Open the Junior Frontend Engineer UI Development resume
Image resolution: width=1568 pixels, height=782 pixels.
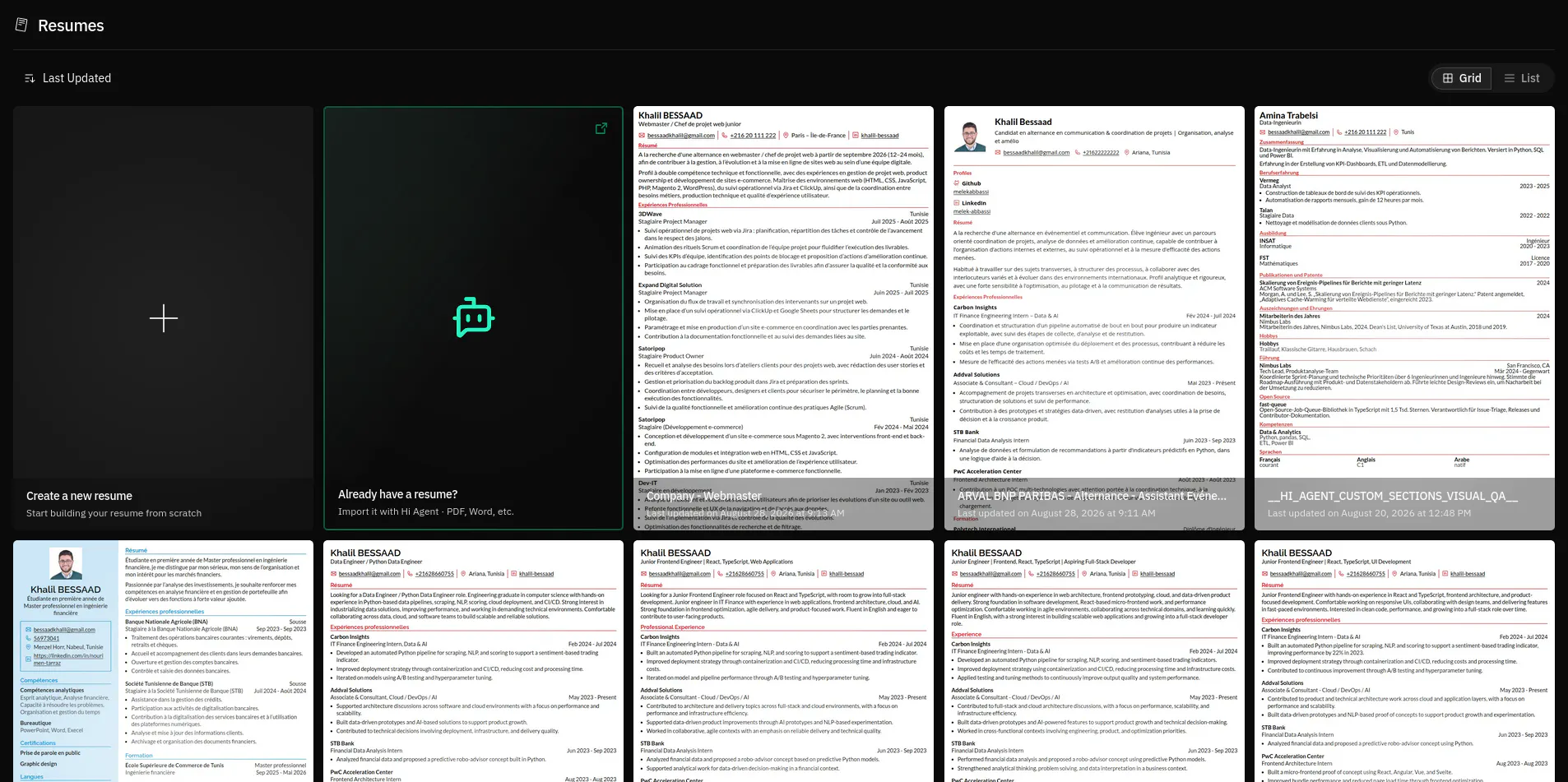(x=1404, y=661)
